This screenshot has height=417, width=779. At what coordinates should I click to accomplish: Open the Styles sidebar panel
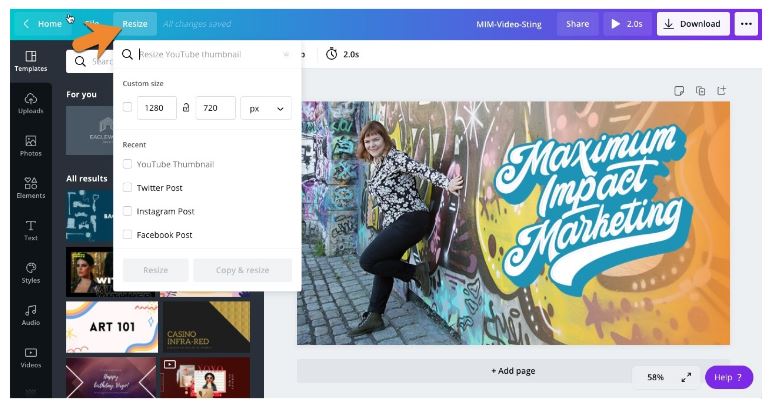pos(30,273)
